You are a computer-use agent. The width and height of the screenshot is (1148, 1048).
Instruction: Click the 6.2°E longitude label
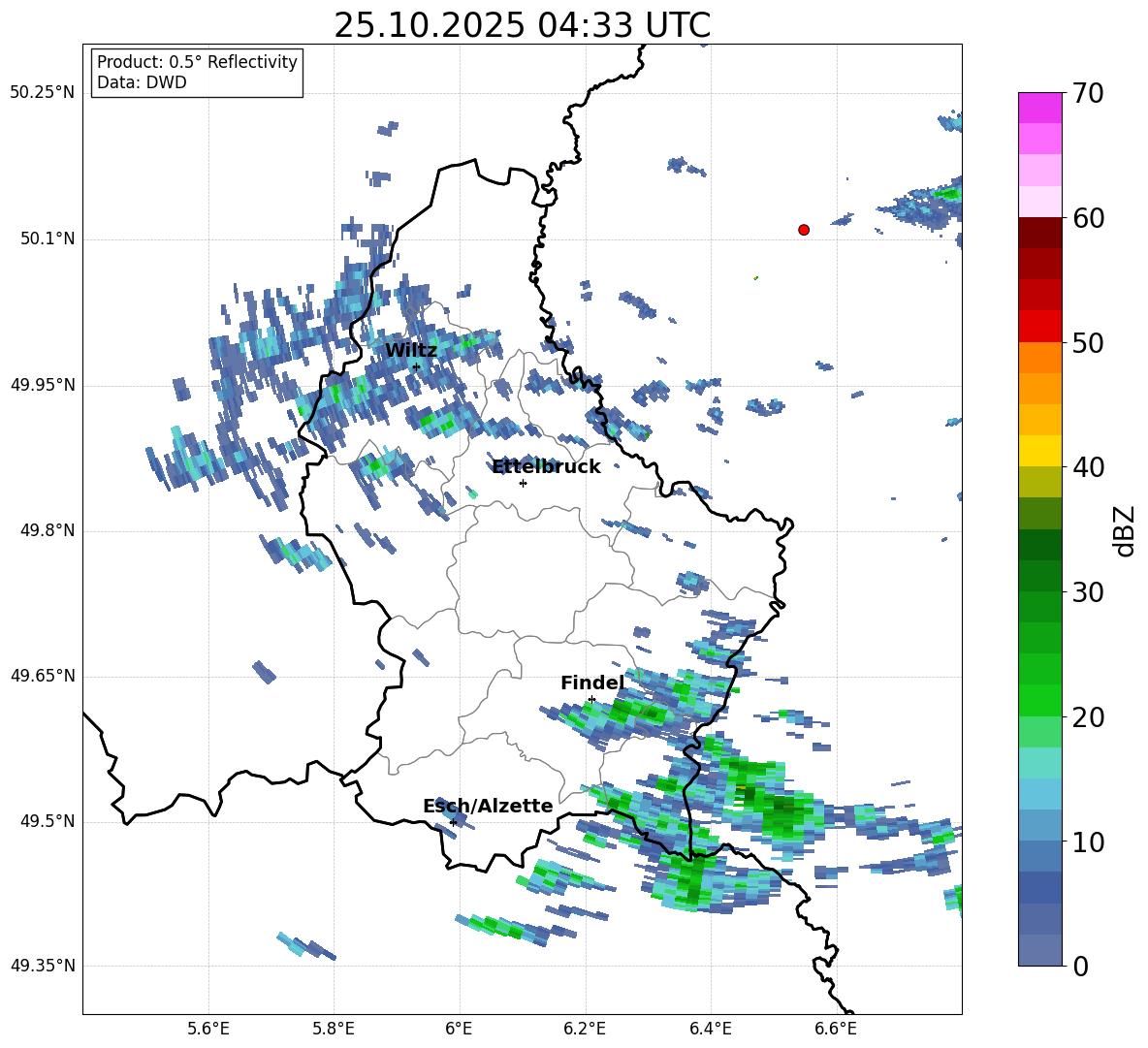tap(585, 1029)
